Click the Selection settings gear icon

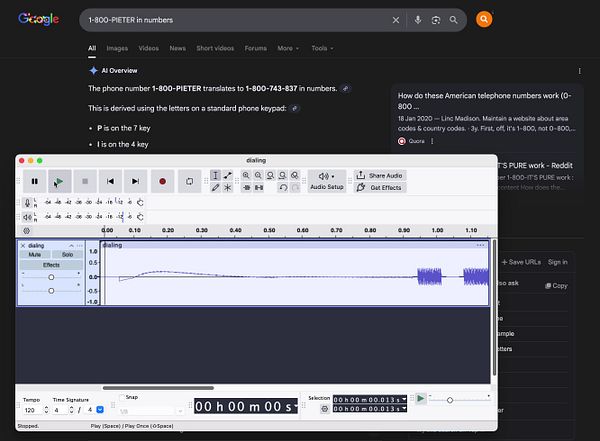click(x=324, y=409)
